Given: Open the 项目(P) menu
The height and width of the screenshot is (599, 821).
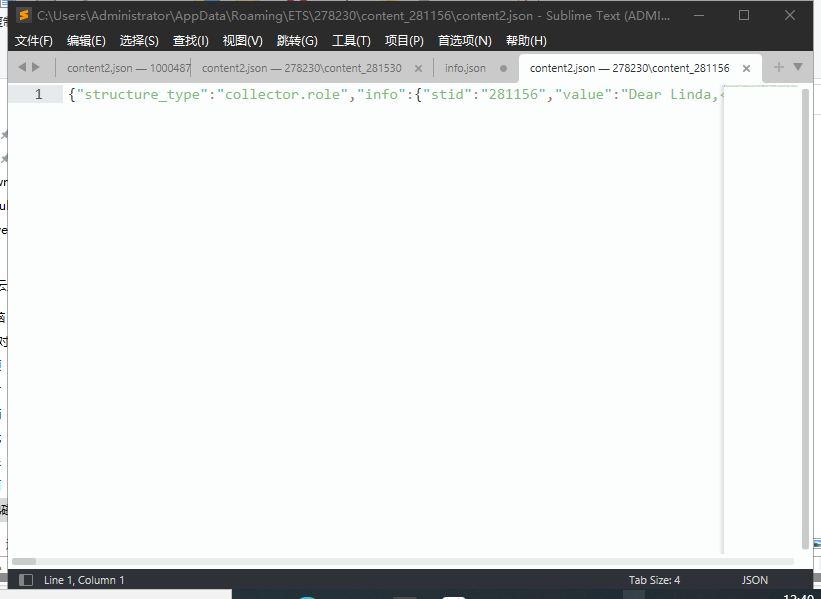Looking at the screenshot, I should coord(404,41).
